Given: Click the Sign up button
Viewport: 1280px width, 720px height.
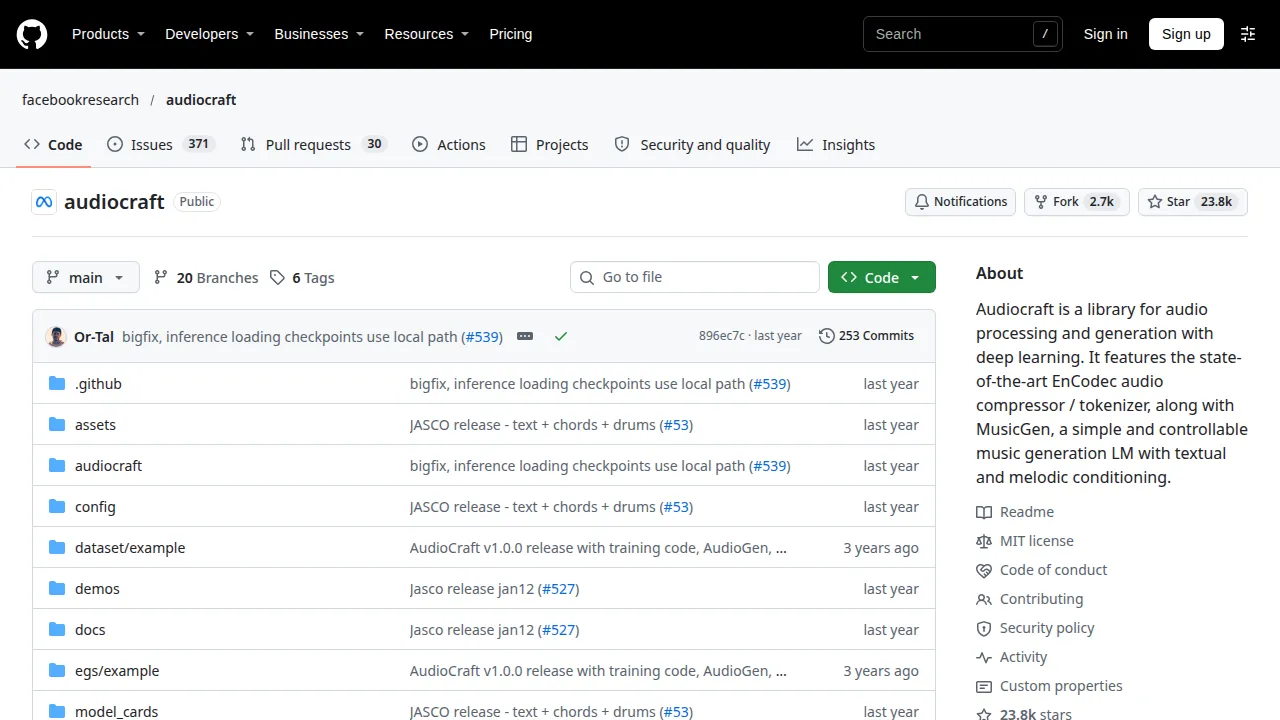Looking at the screenshot, I should point(1186,34).
